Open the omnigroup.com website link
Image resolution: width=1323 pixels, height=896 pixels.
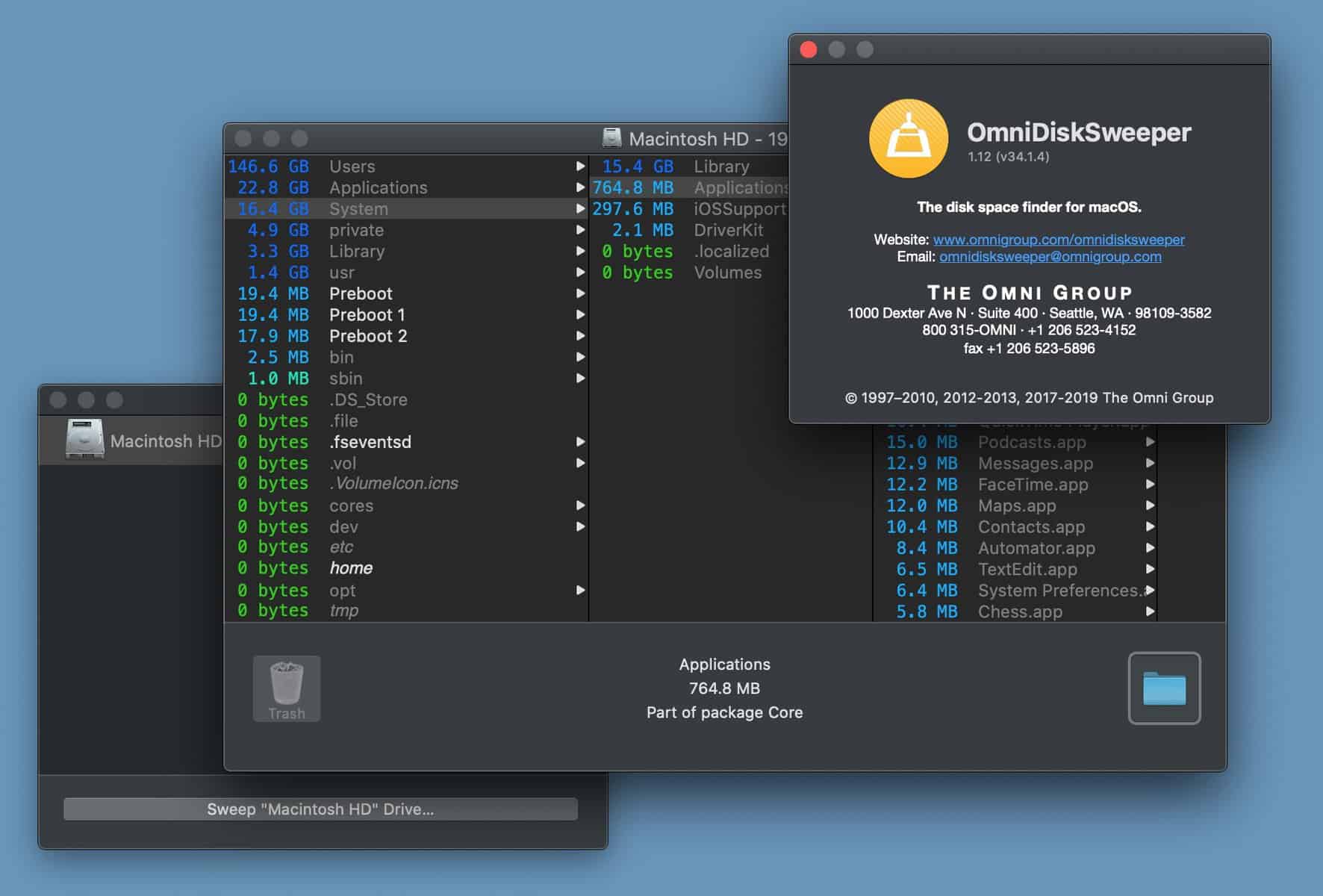pos(1058,240)
